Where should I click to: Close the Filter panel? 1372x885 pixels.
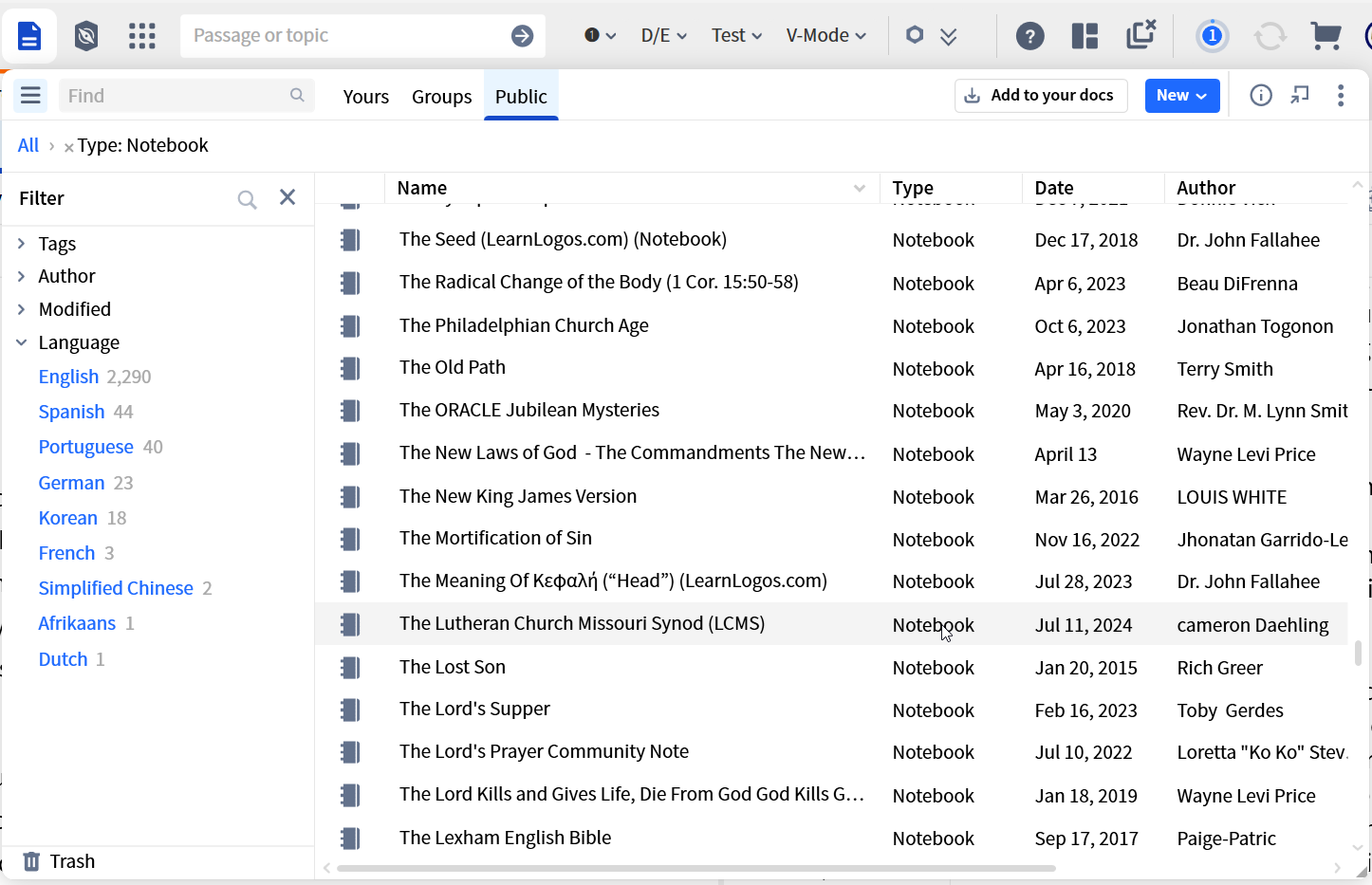(x=287, y=197)
